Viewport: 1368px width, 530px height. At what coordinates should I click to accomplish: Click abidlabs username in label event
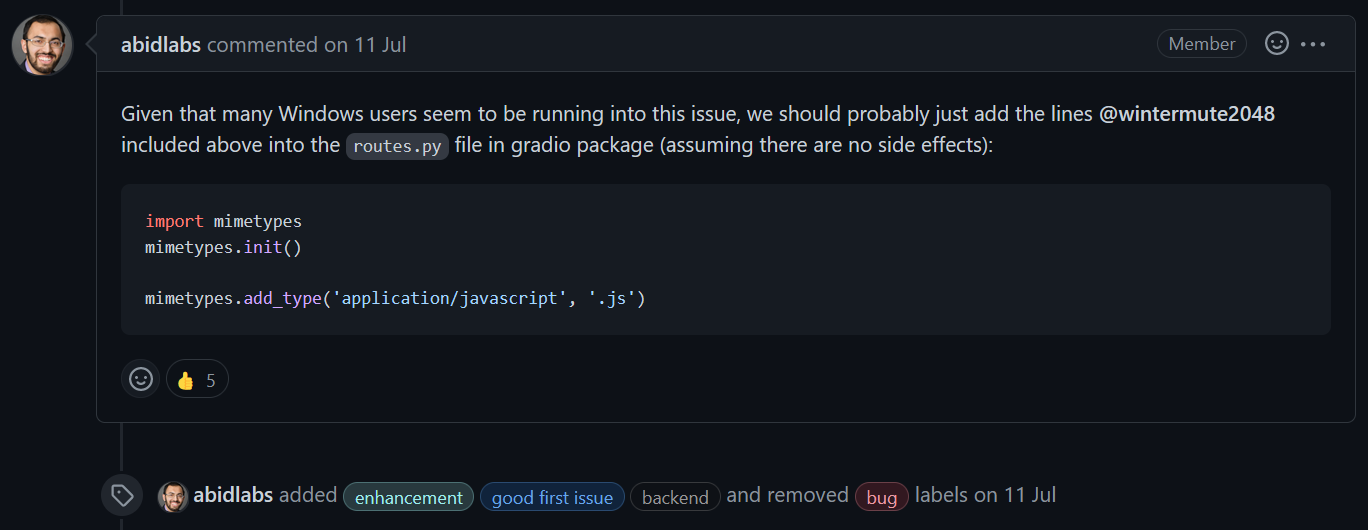tap(233, 496)
